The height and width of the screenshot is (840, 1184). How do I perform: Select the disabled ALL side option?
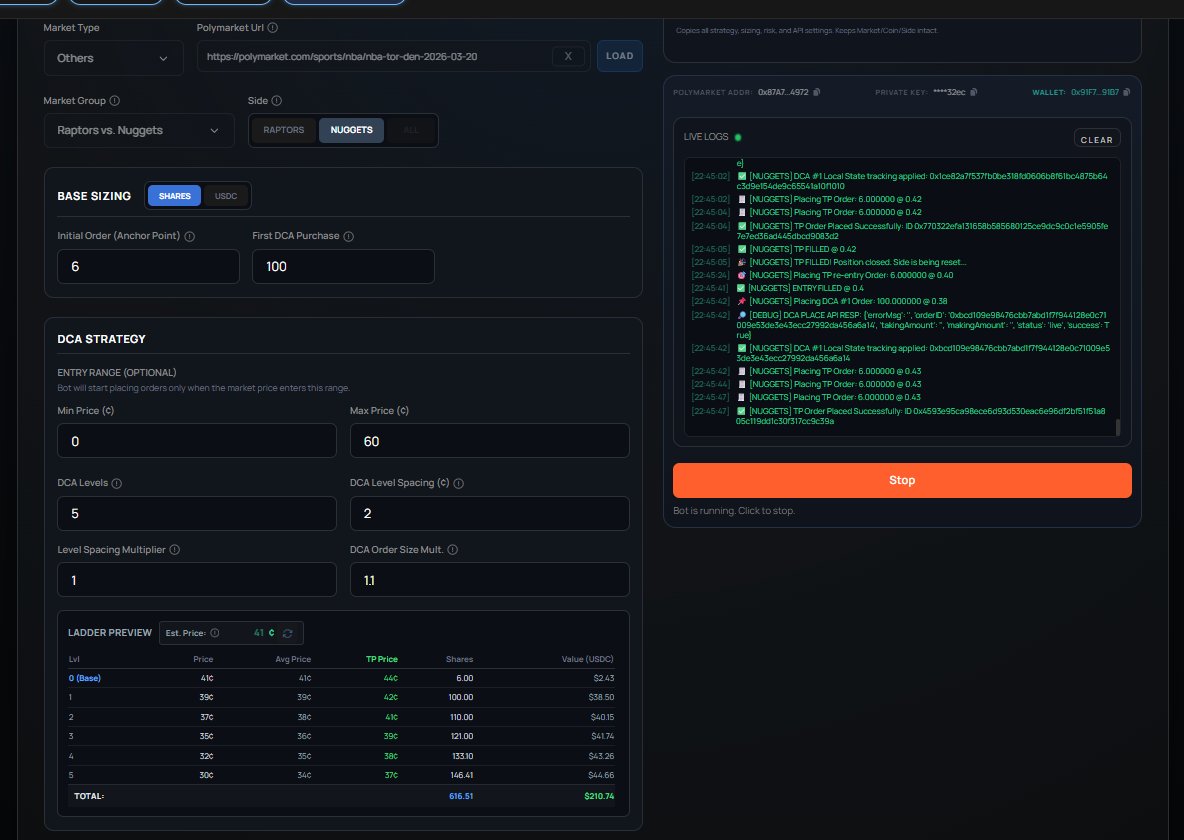[x=411, y=130]
